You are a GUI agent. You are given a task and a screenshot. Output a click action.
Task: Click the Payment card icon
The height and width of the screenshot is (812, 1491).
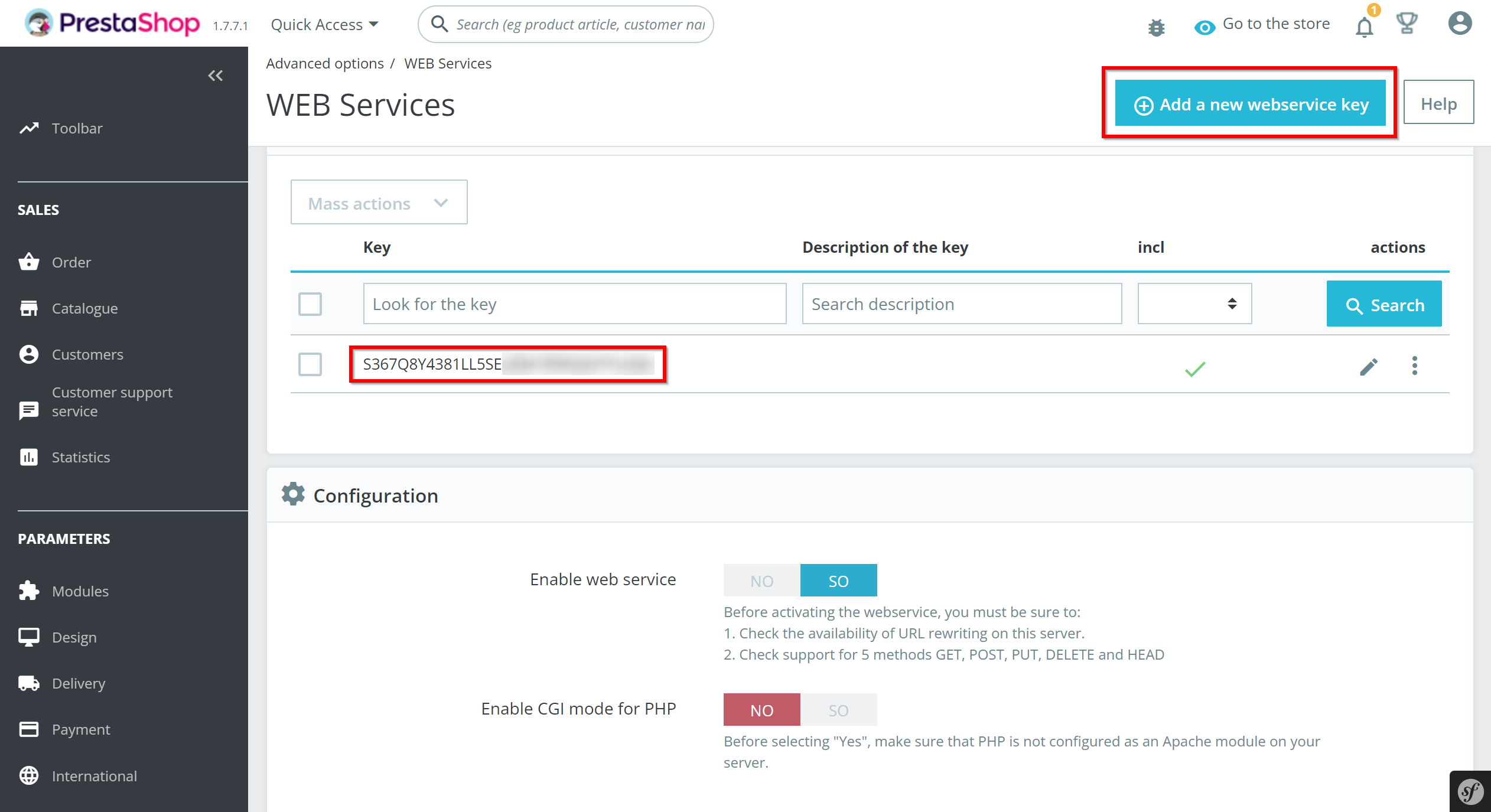[x=29, y=729]
